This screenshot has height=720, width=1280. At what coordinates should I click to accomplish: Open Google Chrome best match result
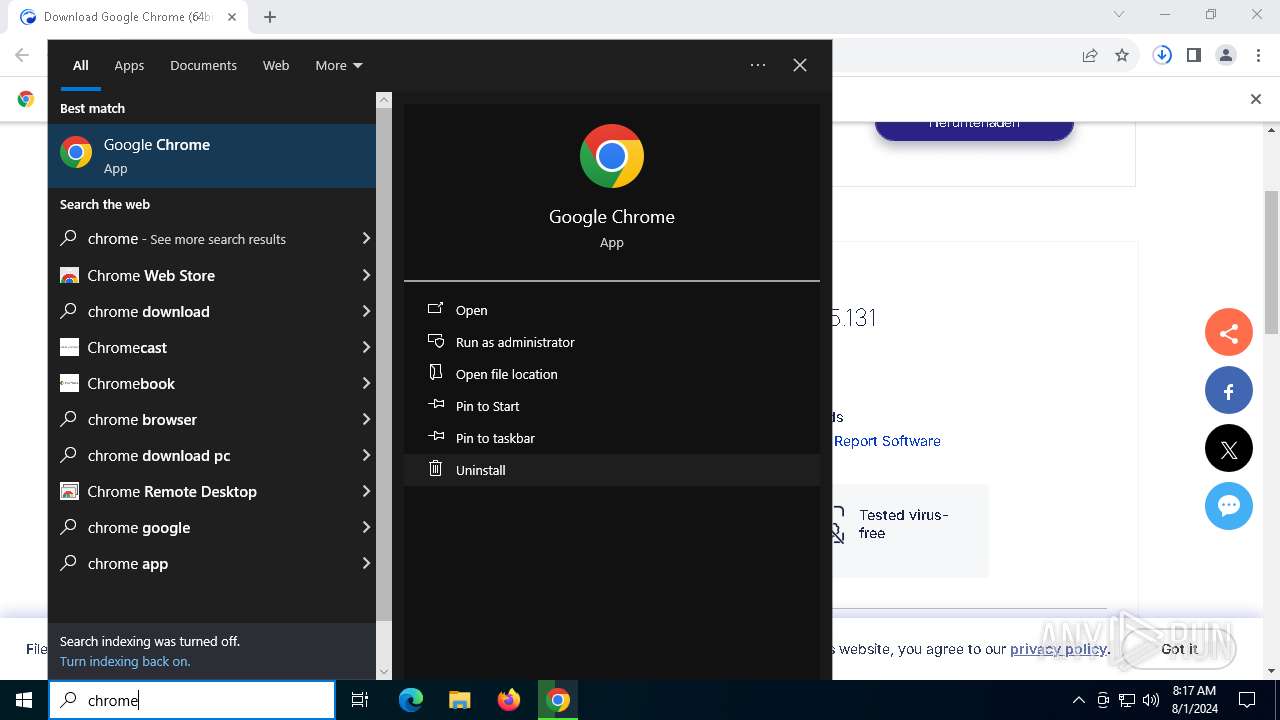[212, 156]
